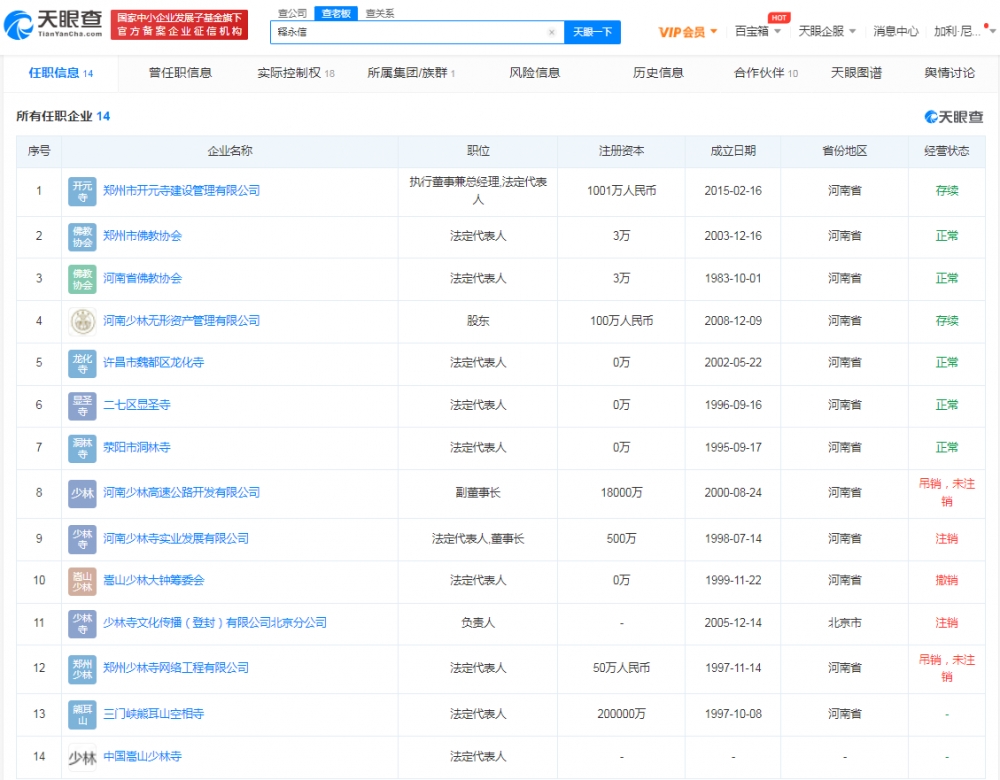This screenshot has height=780, width=1000.
Task: Switch to the 查关系 search tab
Action: 380,13
